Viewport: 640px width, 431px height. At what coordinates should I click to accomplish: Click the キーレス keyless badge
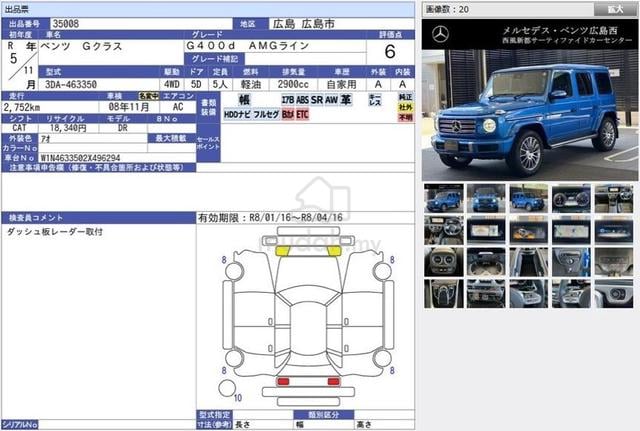tap(375, 100)
